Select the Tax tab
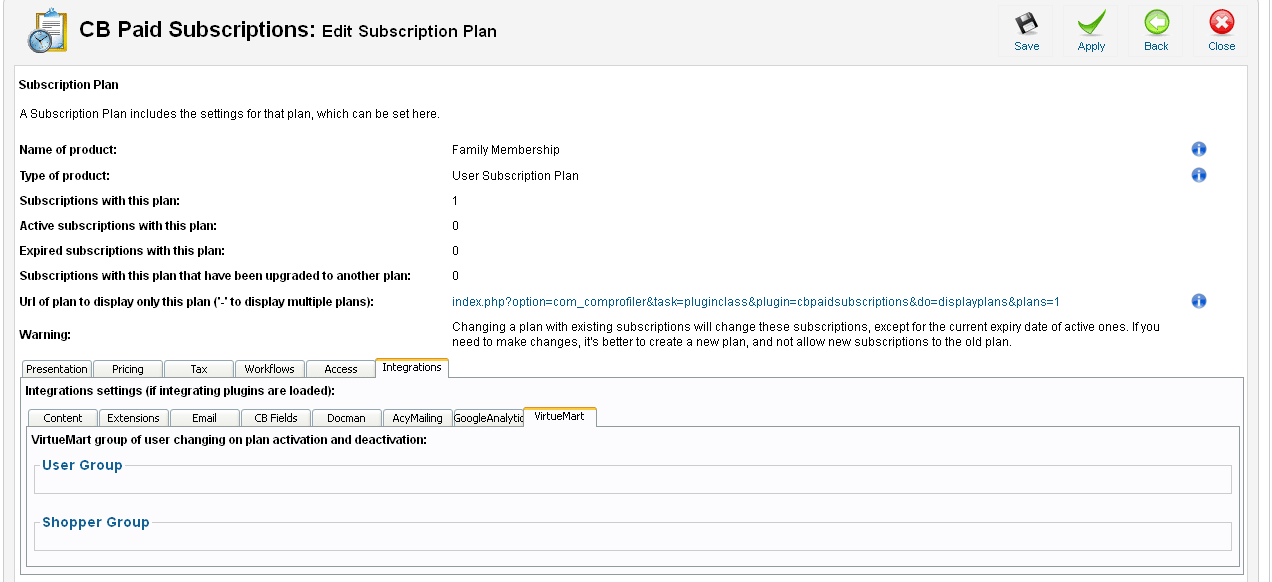 point(199,369)
